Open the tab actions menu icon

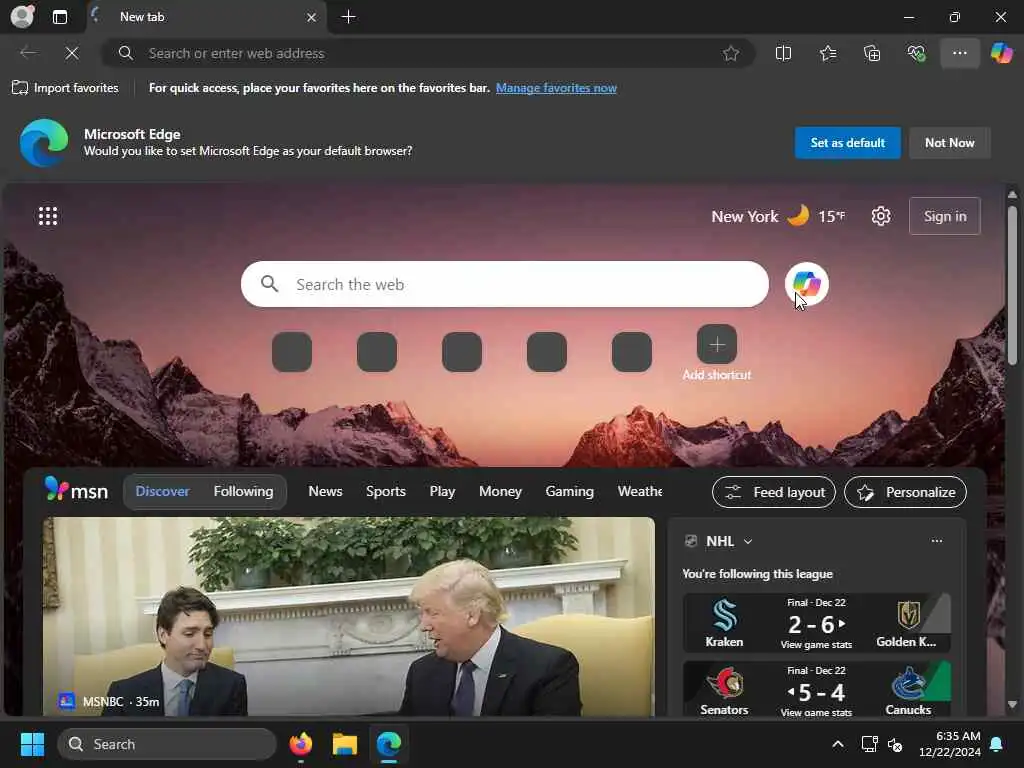coord(60,17)
